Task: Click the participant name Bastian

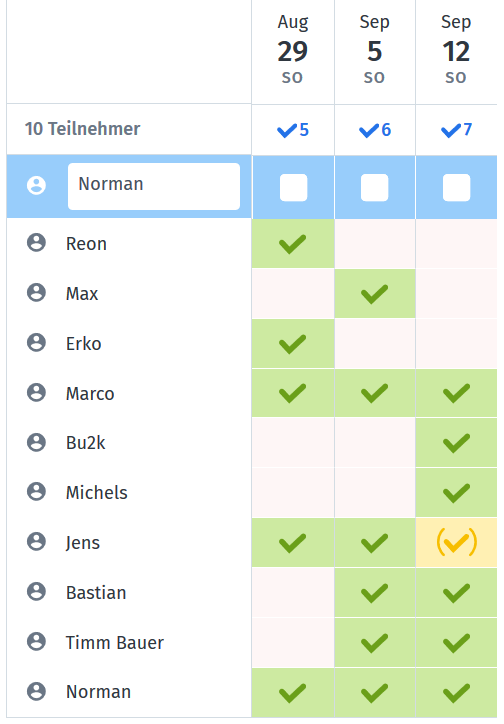Action: [x=96, y=592]
